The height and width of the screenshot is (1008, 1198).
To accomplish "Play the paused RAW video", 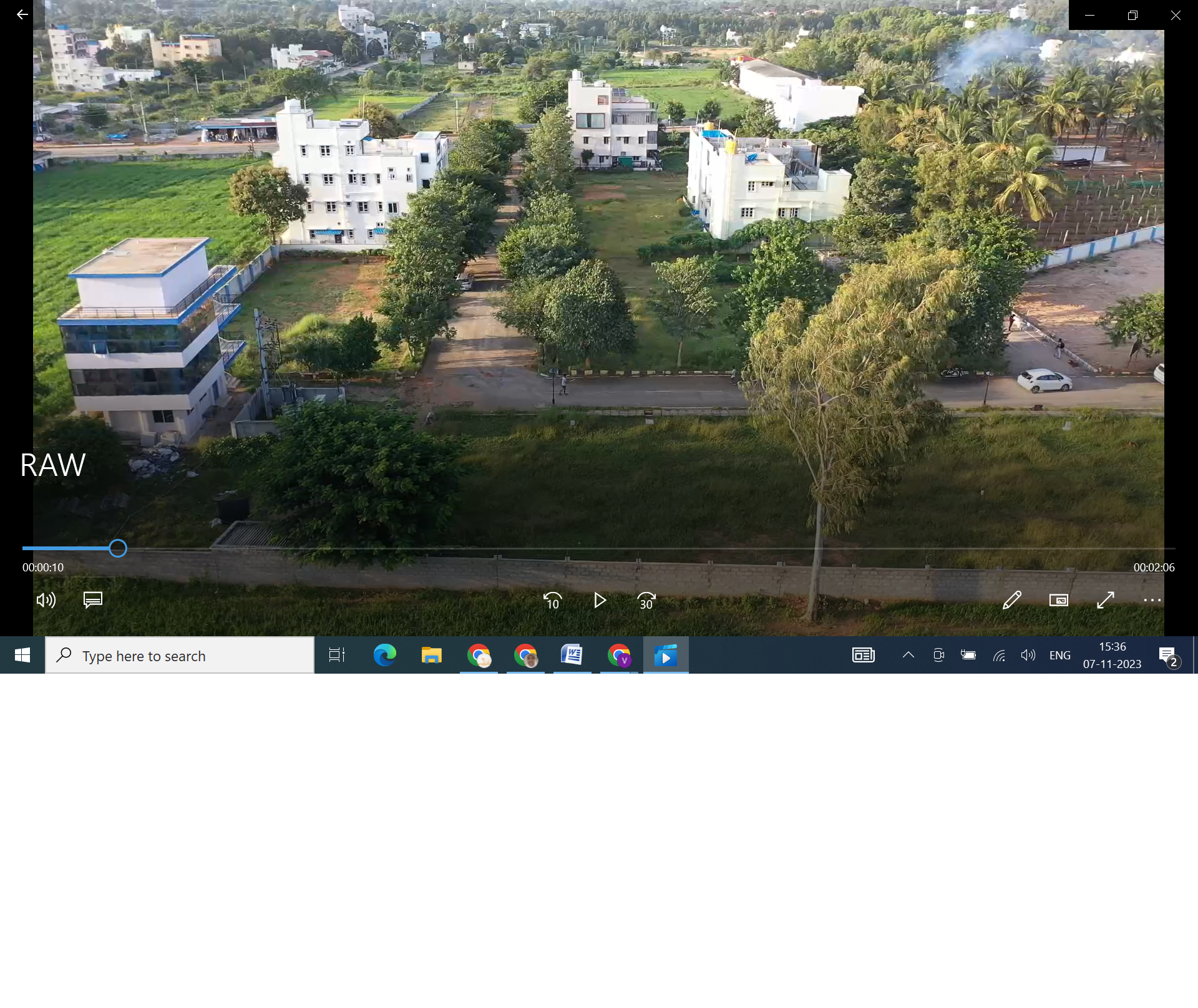I will tap(600, 600).
